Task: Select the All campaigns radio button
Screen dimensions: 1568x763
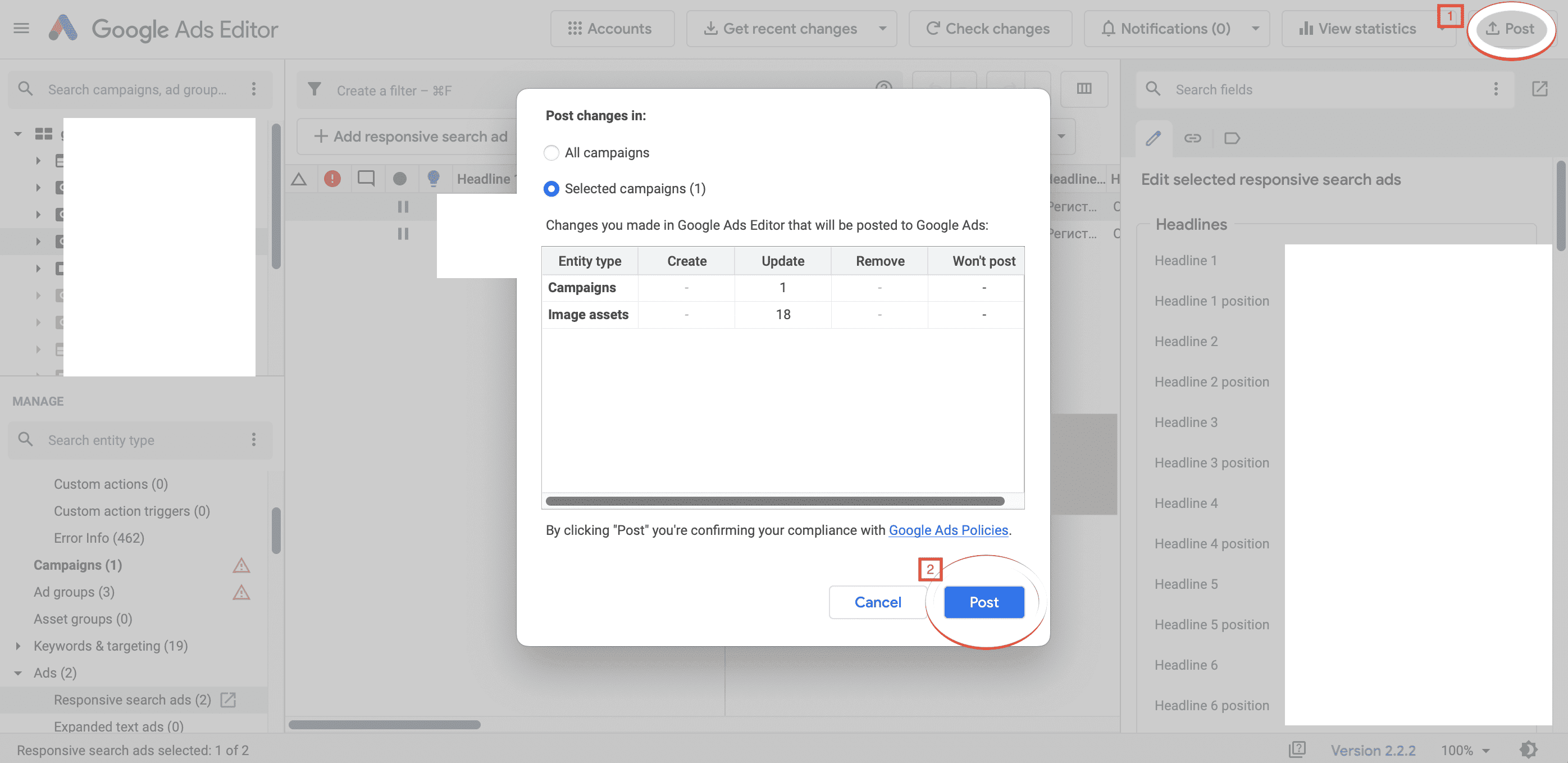Action: [551, 152]
